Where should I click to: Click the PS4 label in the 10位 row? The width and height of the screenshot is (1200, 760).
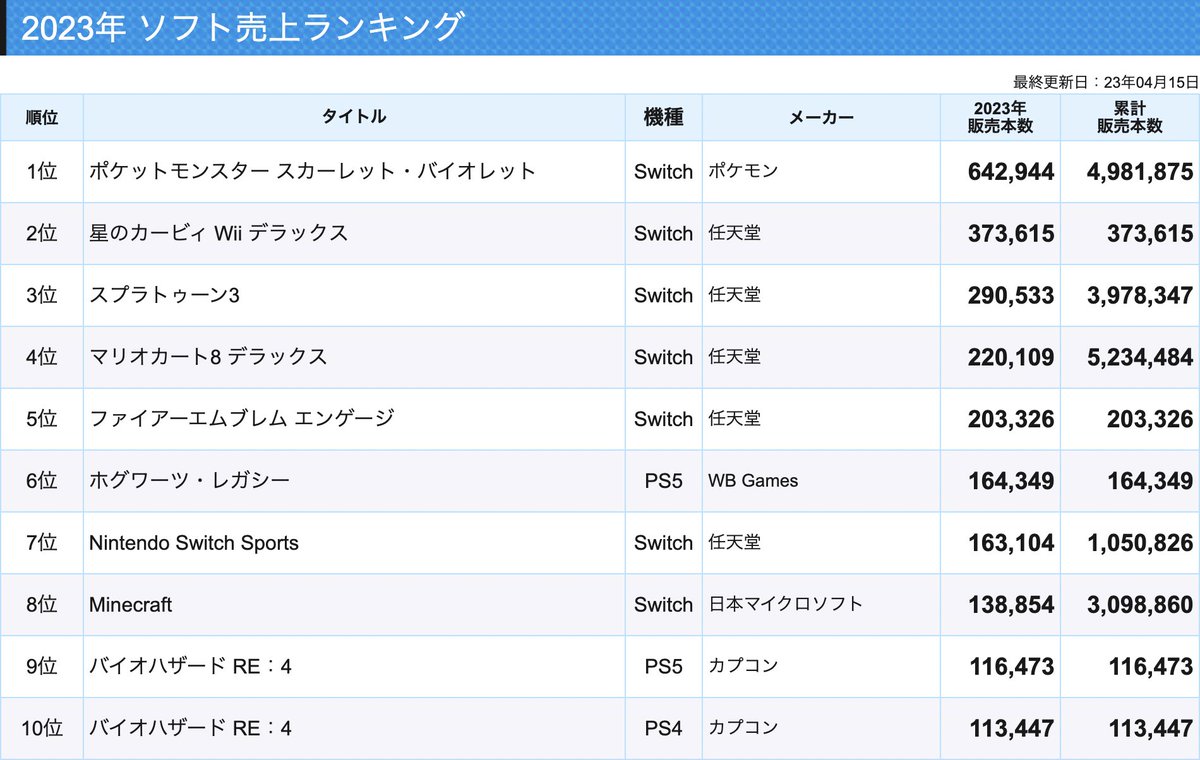coord(663,729)
